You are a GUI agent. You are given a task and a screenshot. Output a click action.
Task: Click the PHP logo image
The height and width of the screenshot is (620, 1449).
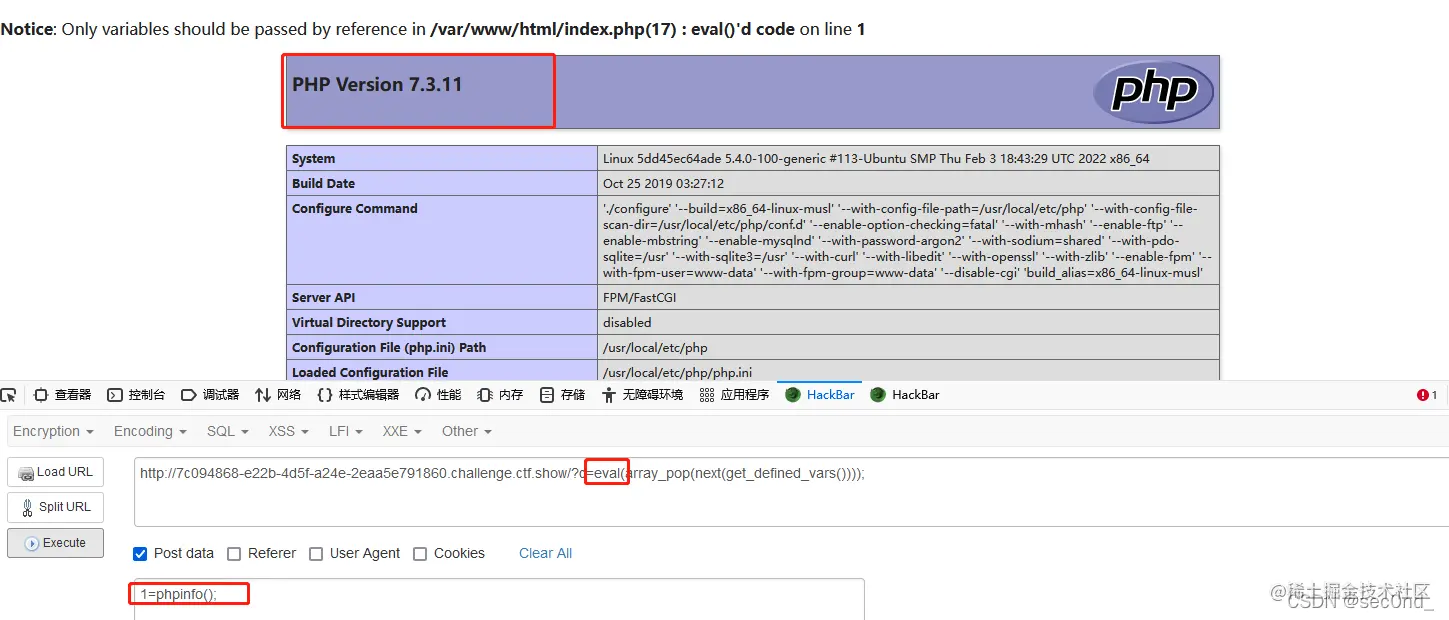[x=1153, y=91]
